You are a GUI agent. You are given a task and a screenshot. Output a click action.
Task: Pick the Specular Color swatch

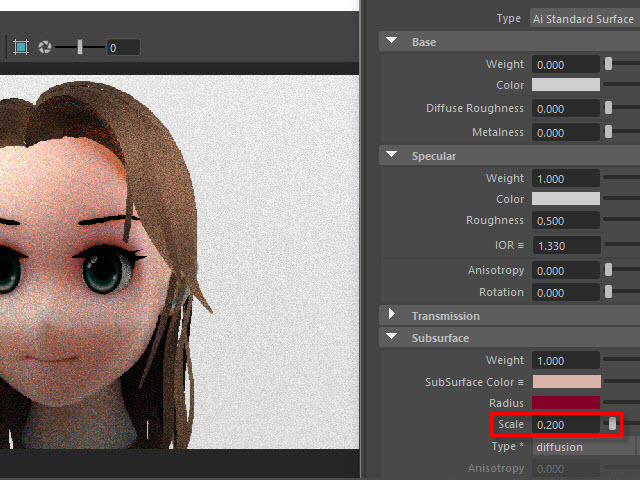point(567,199)
